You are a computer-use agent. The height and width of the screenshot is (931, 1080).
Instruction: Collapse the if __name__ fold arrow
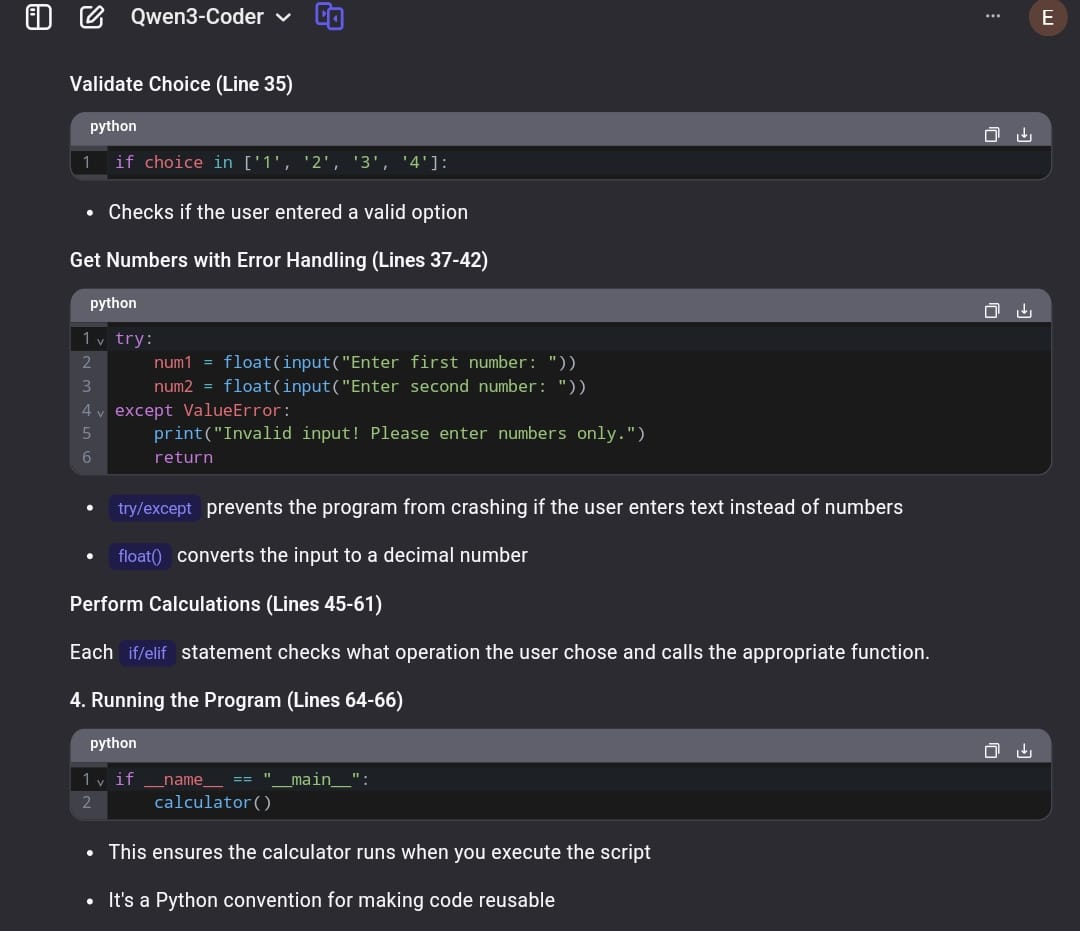point(101,781)
